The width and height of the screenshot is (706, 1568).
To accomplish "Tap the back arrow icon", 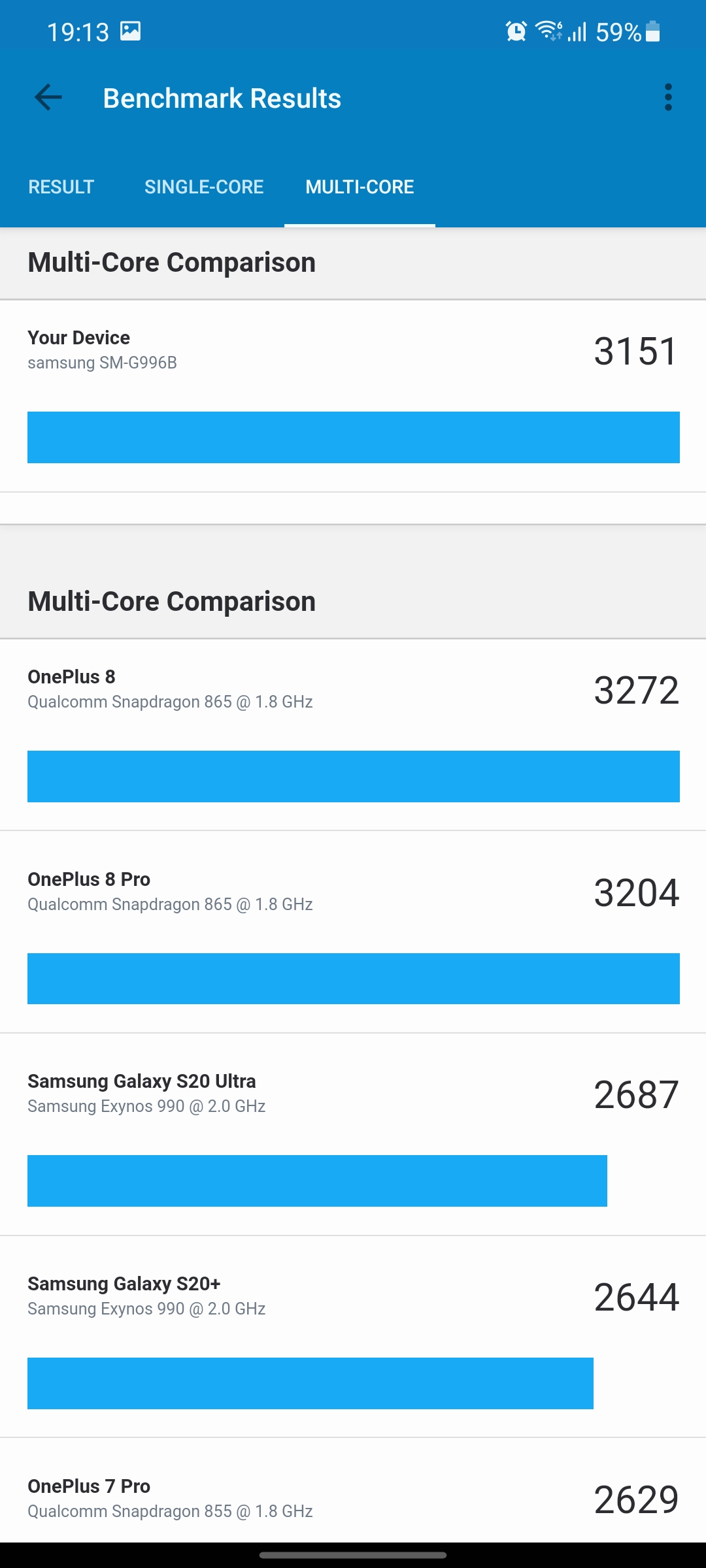I will click(48, 98).
